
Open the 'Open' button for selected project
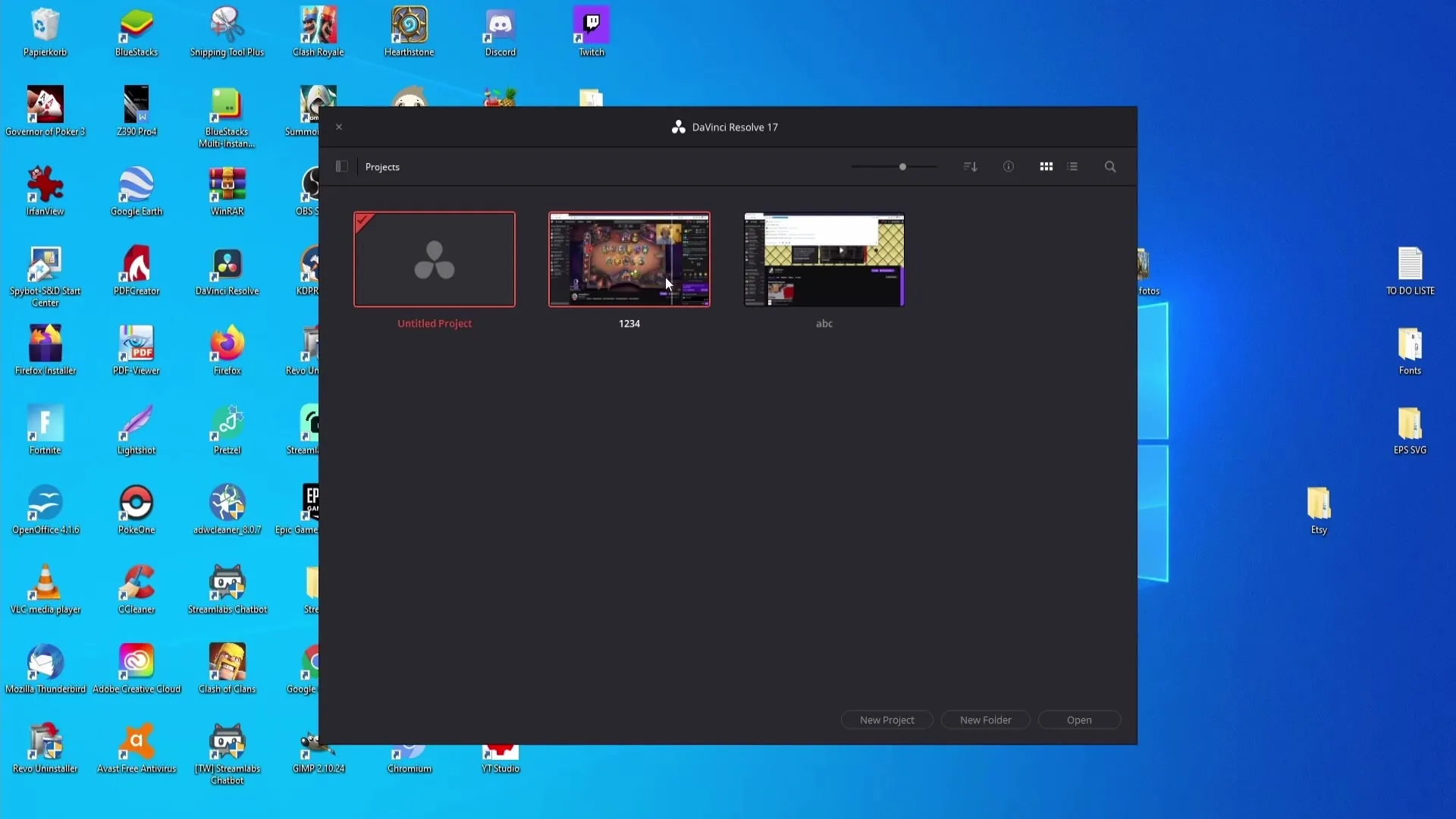click(x=1079, y=719)
